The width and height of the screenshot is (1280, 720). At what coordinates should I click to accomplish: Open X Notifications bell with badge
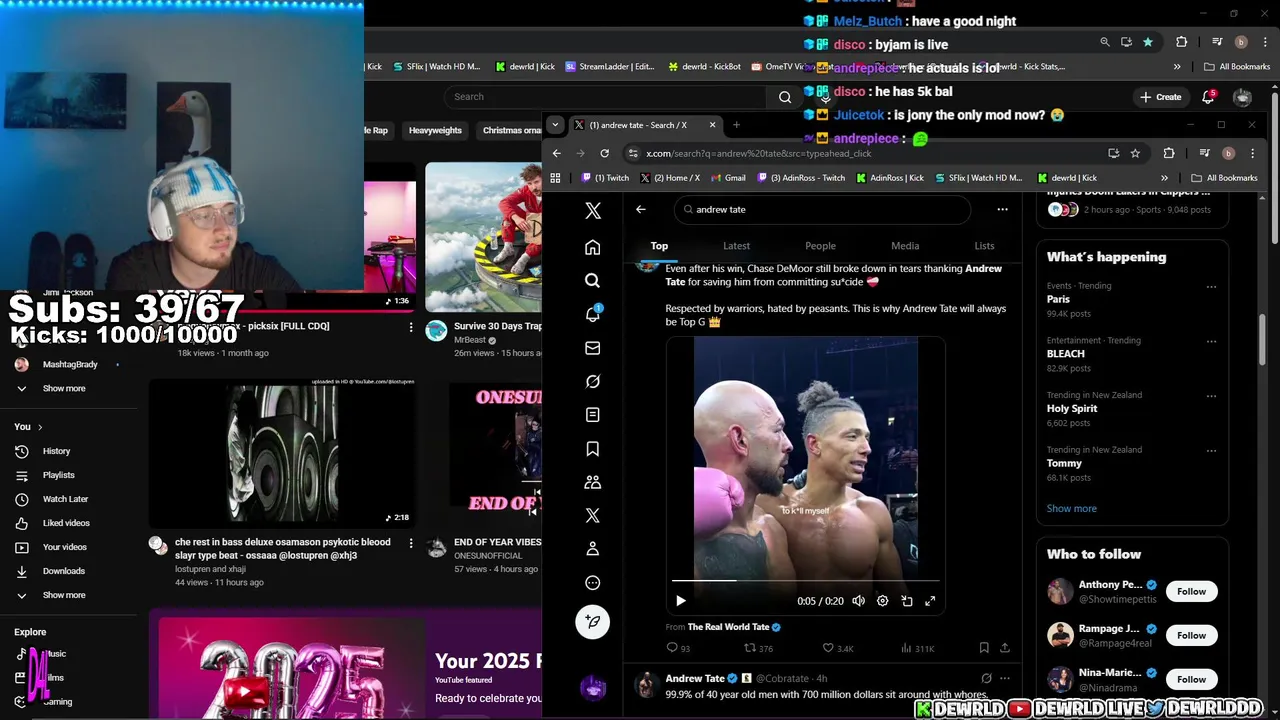click(592, 314)
